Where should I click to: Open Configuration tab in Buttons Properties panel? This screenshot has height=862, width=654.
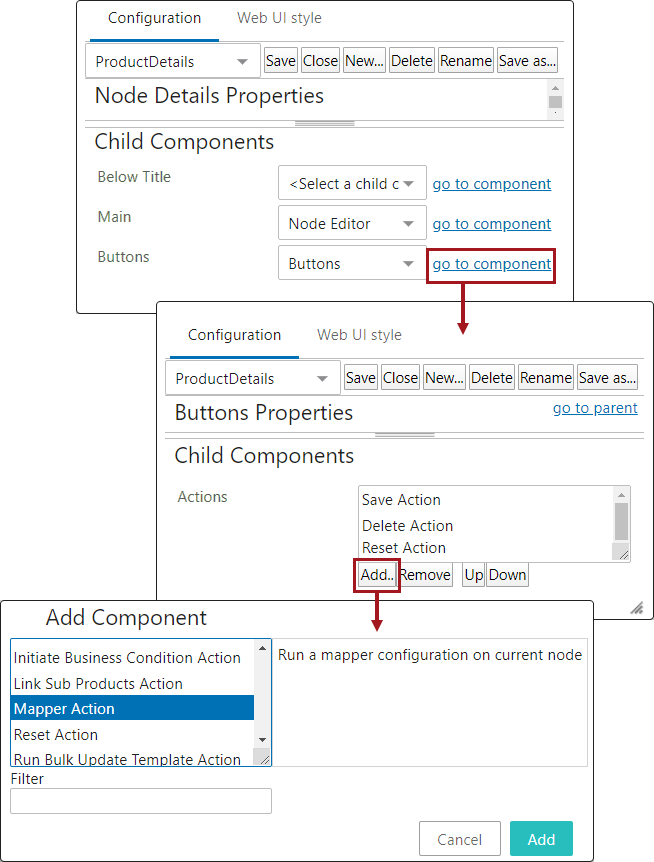coord(234,335)
